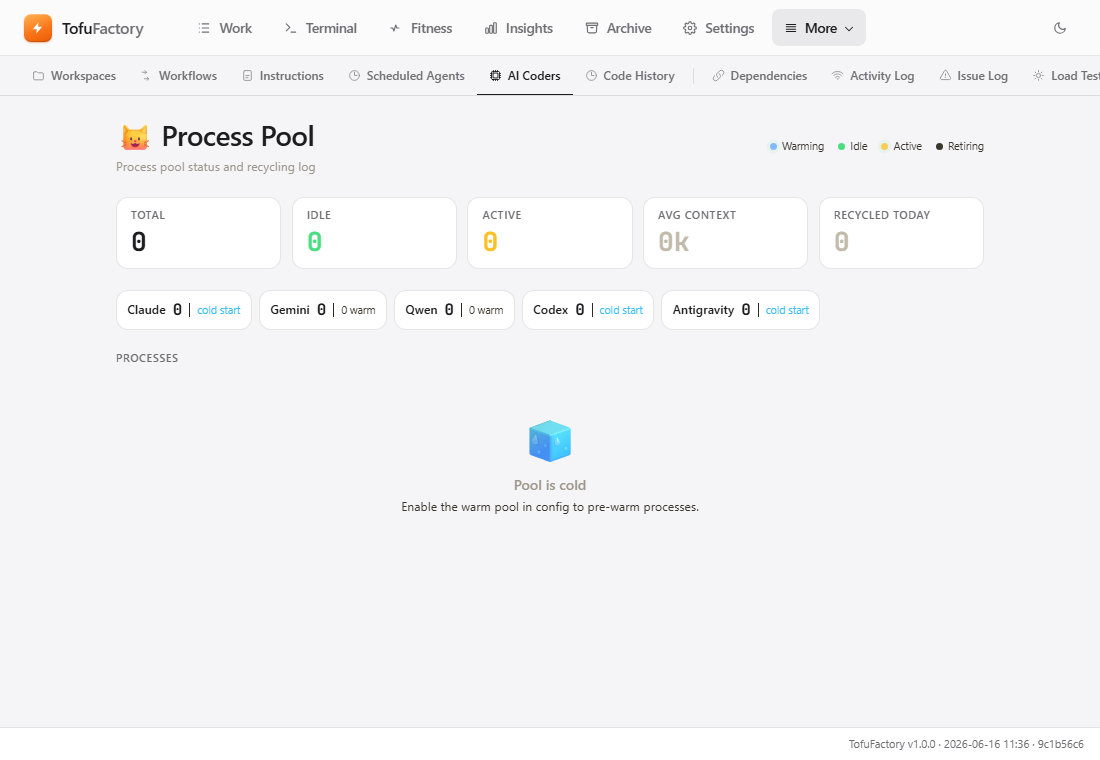Click the PROCESSES section label
1100x760 pixels.
[x=147, y=358]
